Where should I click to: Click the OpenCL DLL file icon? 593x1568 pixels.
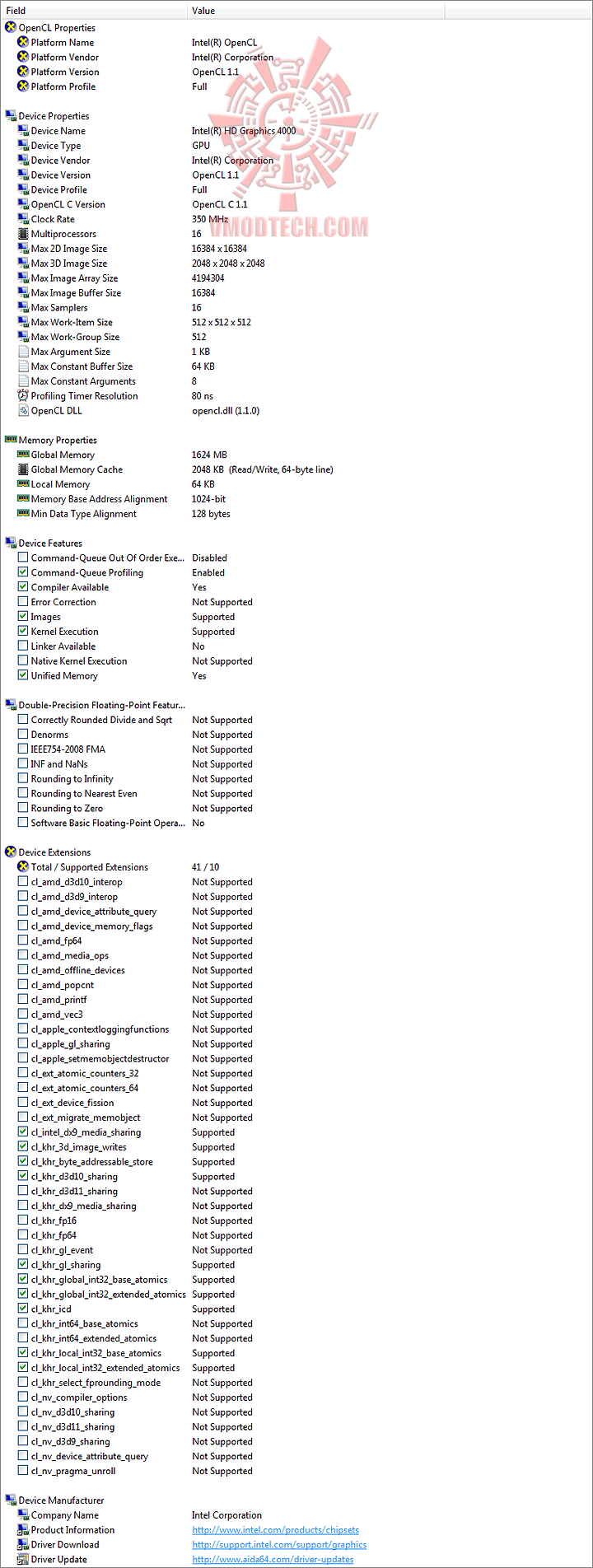pyautogui.click(x=23, y=411)
